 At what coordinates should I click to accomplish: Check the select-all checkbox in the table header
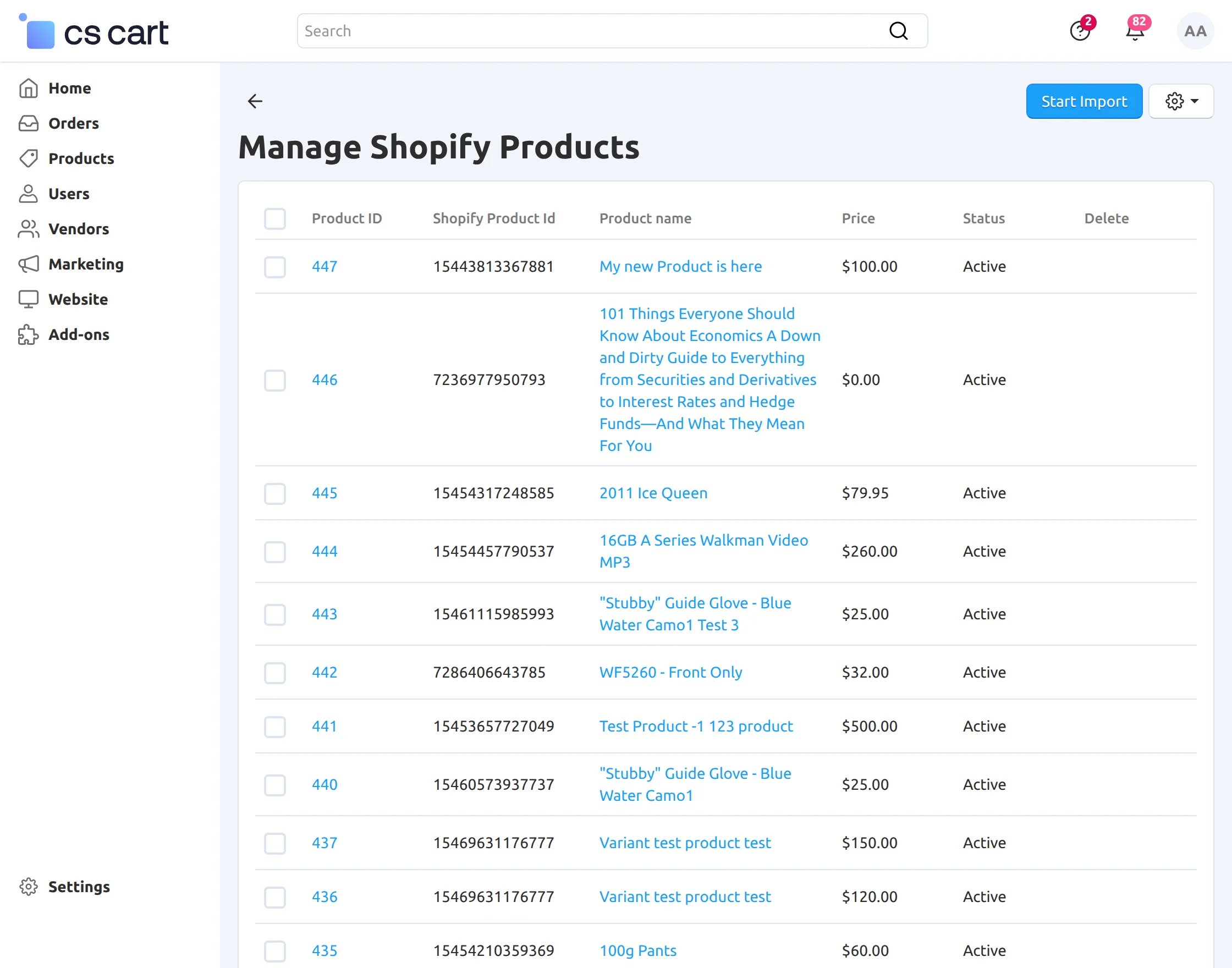tap(275, 218)
